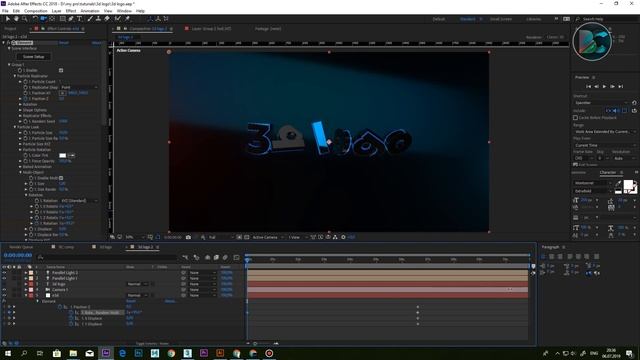Open the Shortcut Spacebar dropdown in Preview

tap(602, 103)
